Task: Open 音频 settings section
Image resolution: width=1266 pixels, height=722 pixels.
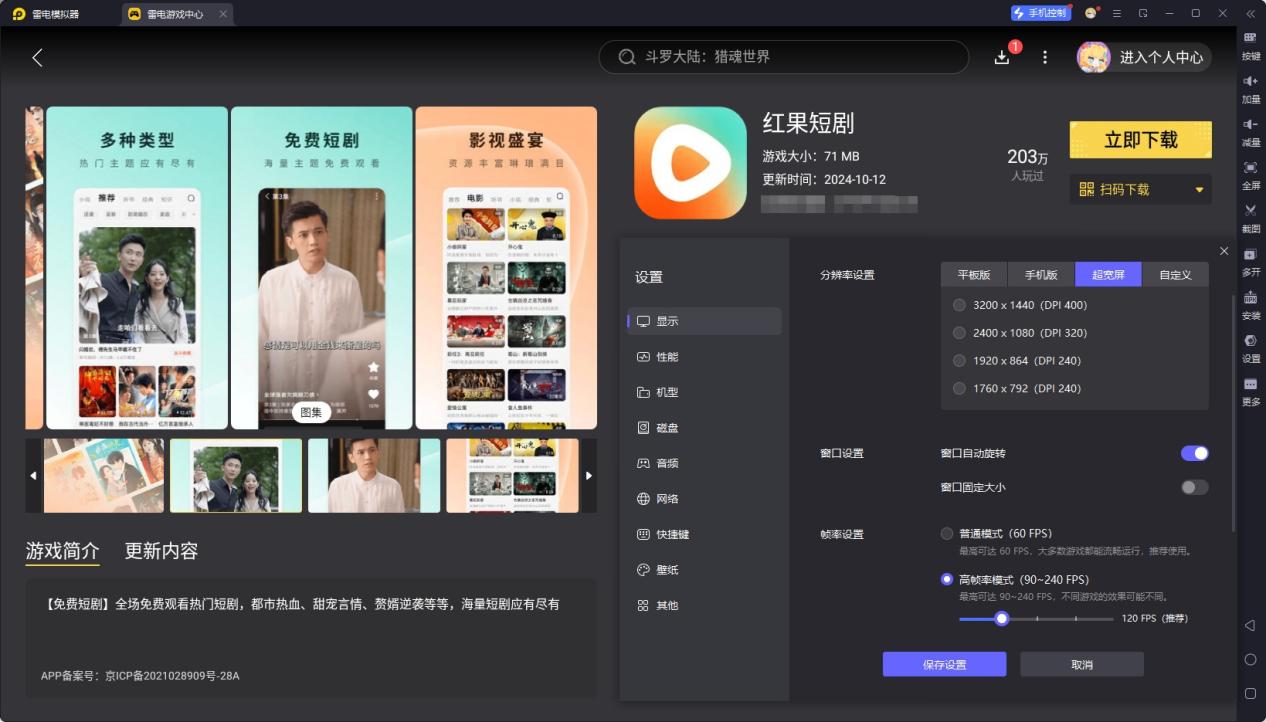Action: pyautogui.click(x=704, y=463)
